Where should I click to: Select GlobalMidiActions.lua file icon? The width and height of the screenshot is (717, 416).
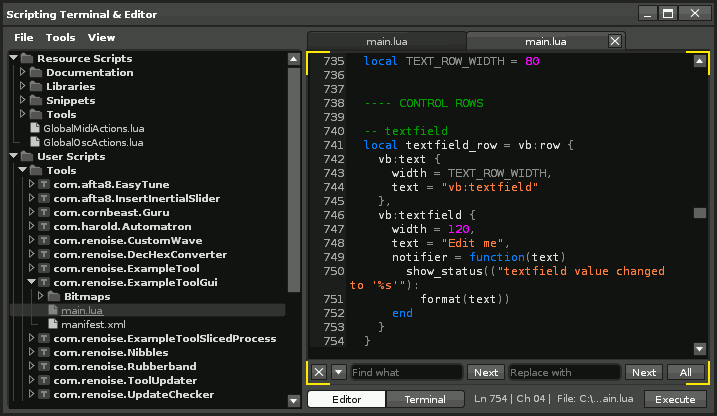[35, 128]
